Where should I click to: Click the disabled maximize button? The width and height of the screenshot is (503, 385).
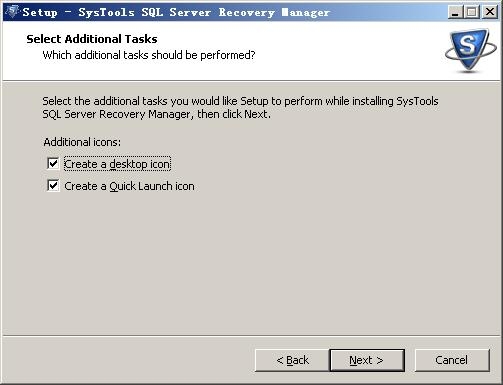(x=472, y=12)
